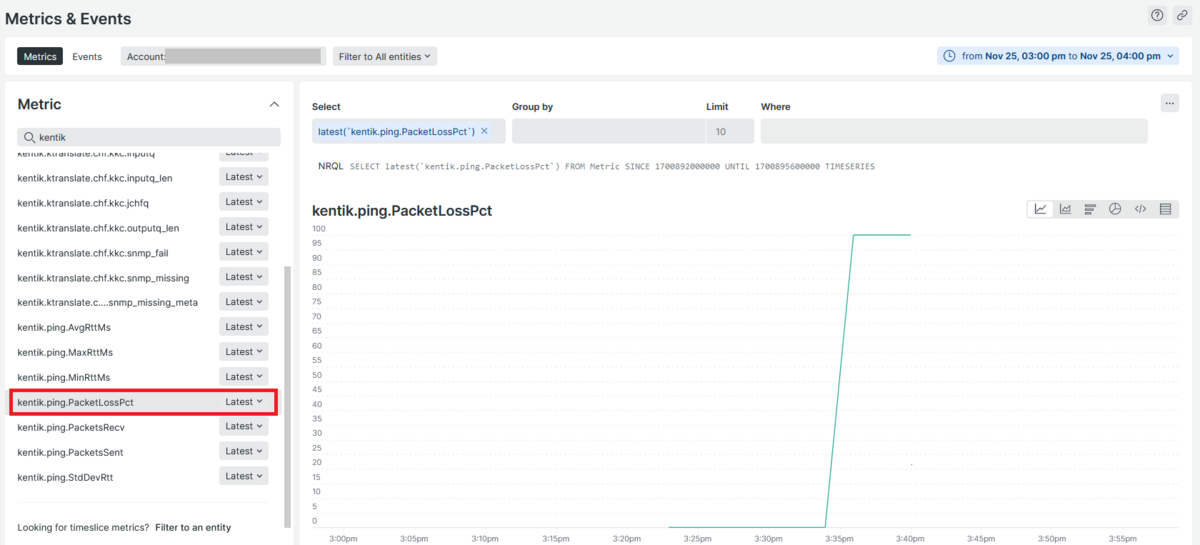Open Latest dropdown for chf.kkc.jchfq
The width and height of the screenshot is (1200, 545).
244,202
